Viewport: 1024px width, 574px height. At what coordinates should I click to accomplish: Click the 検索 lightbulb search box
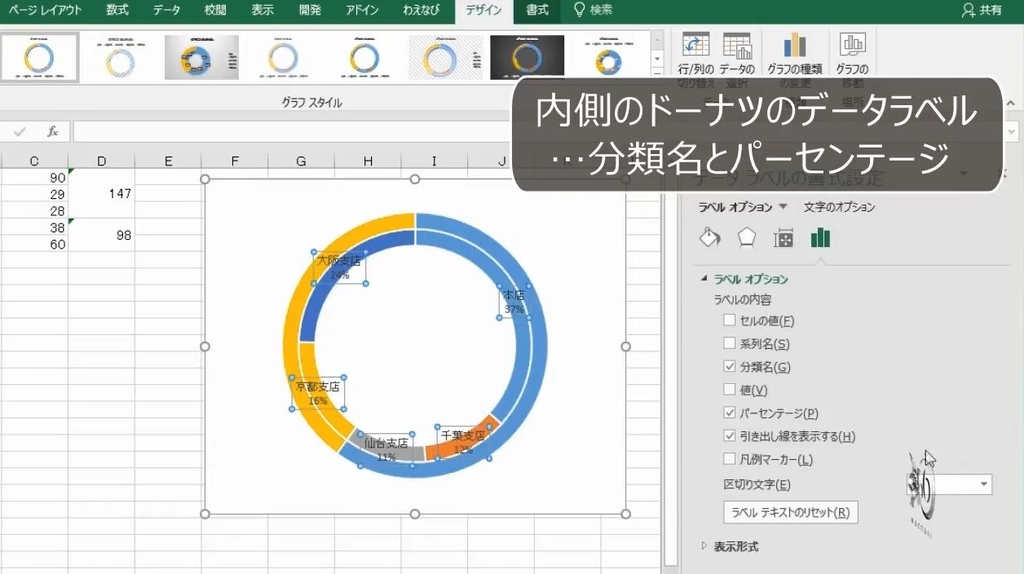click(x=593, y=10)
